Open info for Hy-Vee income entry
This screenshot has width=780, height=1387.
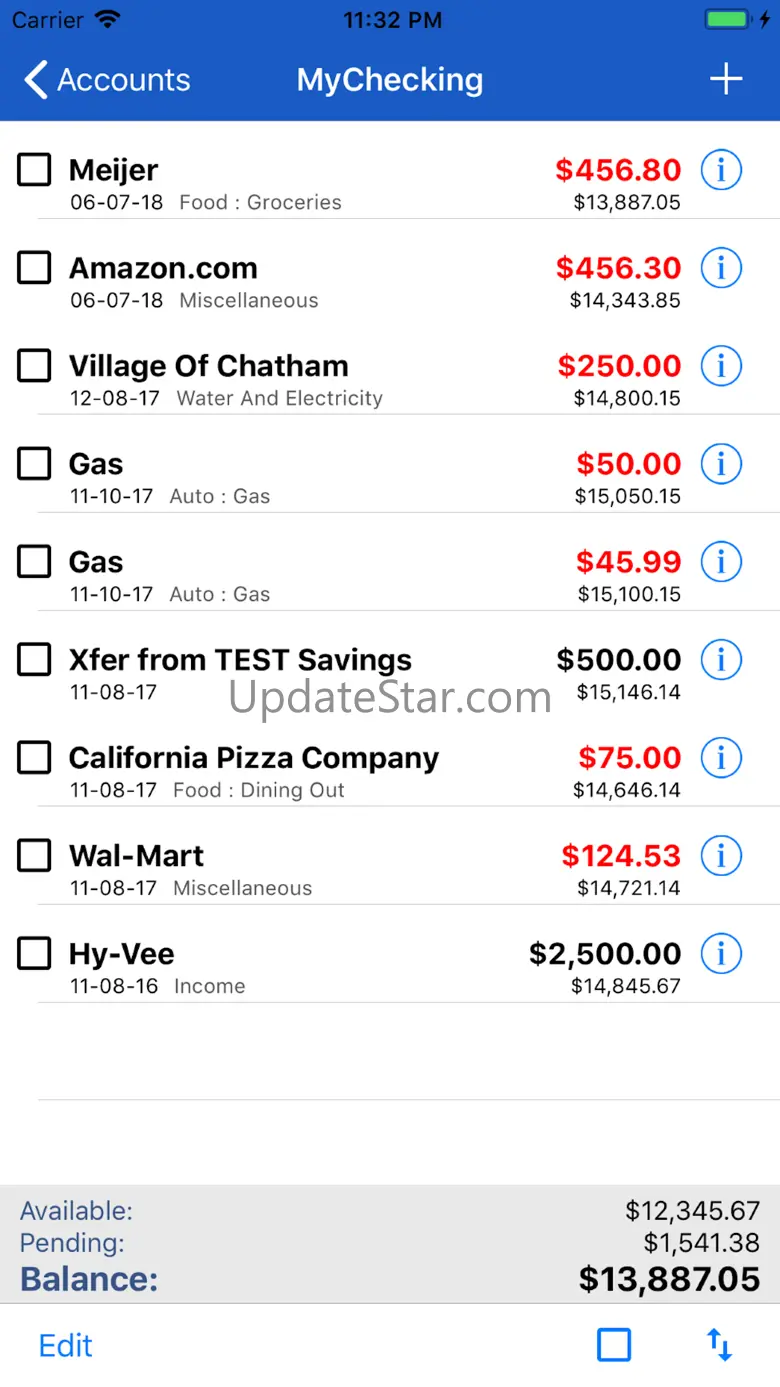click(x=721, y=954)
